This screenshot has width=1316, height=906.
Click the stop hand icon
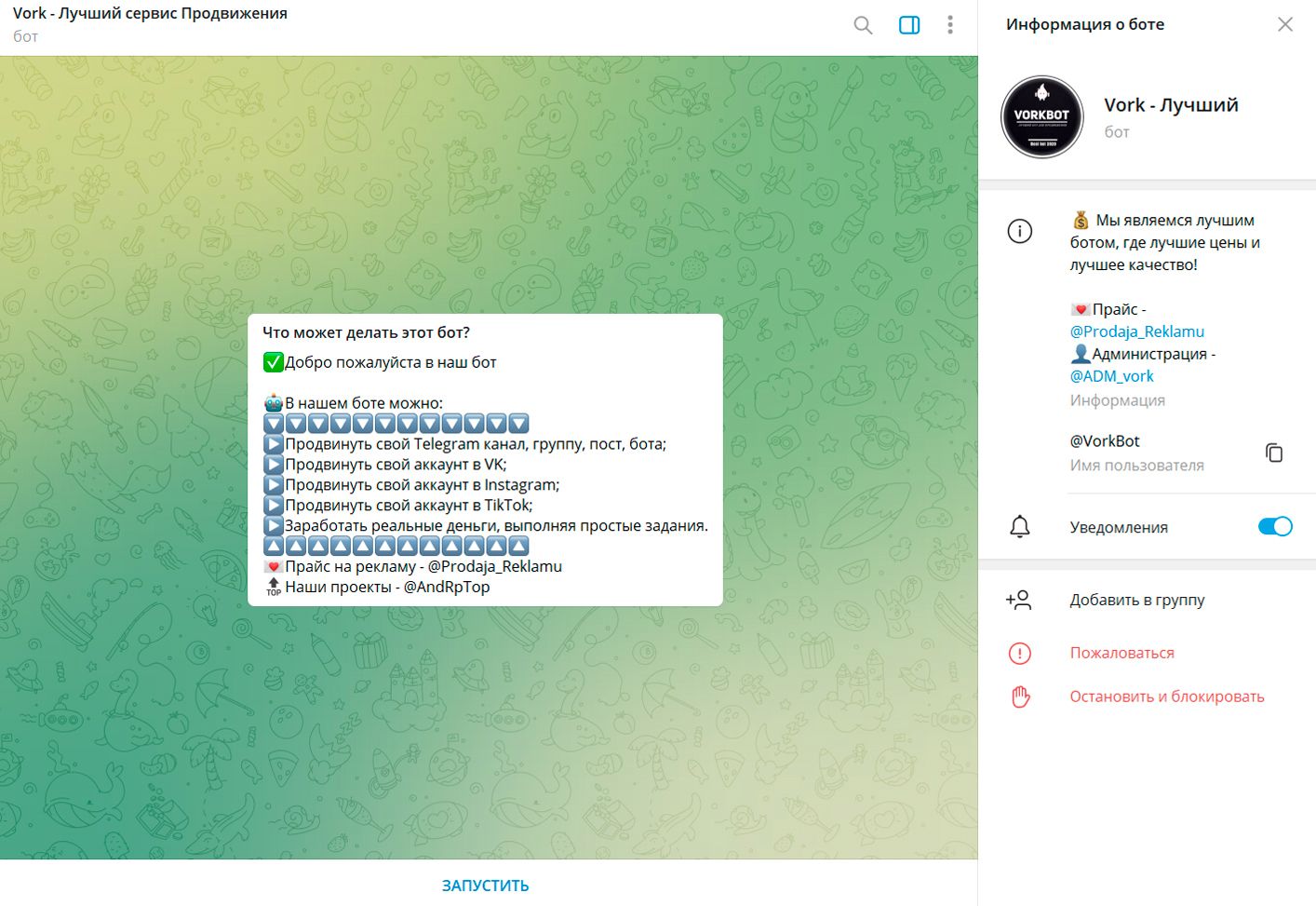(x=1020, y=696)
